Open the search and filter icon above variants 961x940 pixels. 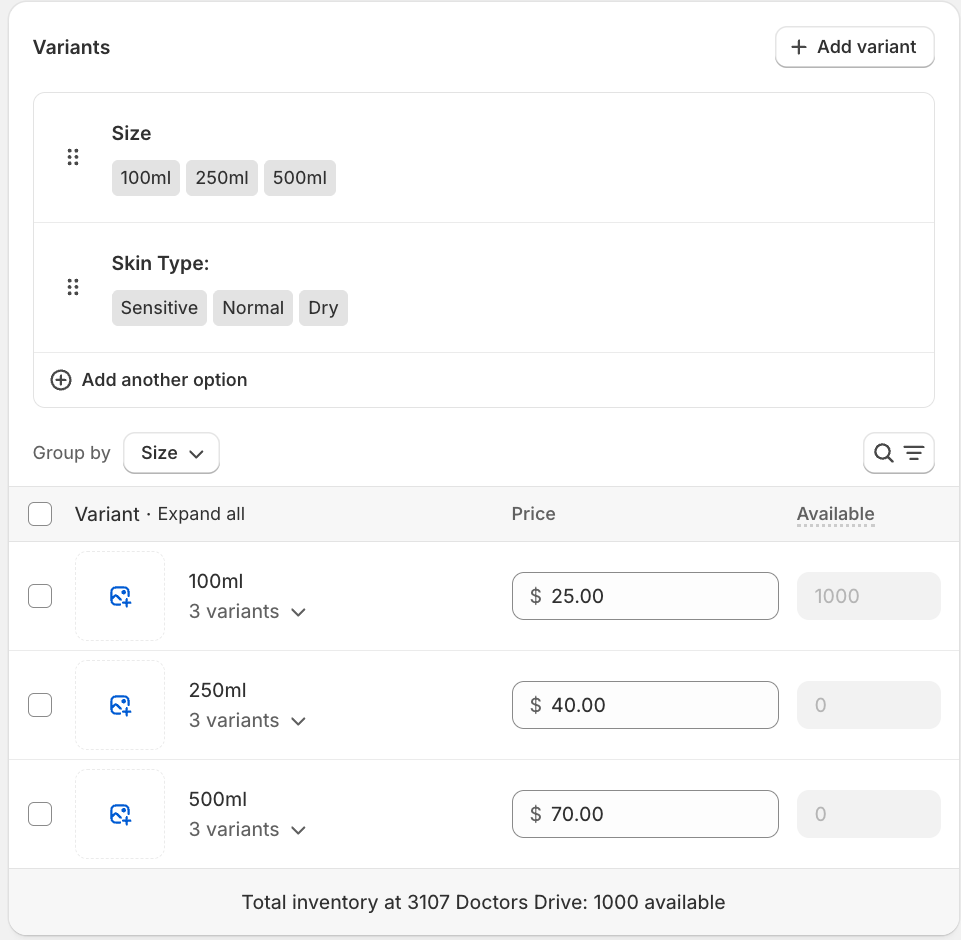coord(897,453)
